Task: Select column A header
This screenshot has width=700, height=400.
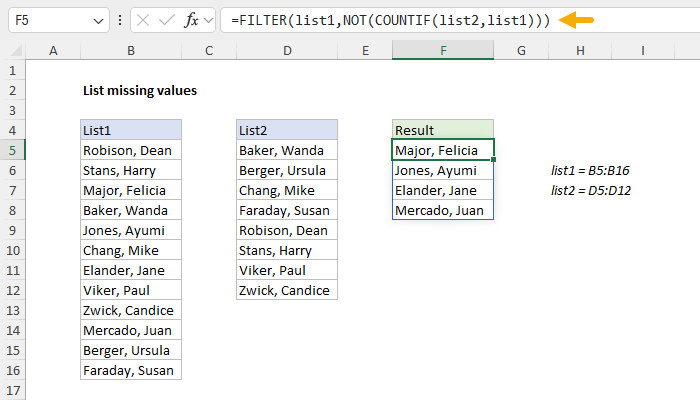Action: pyautogui.click(x=53, y=50)
